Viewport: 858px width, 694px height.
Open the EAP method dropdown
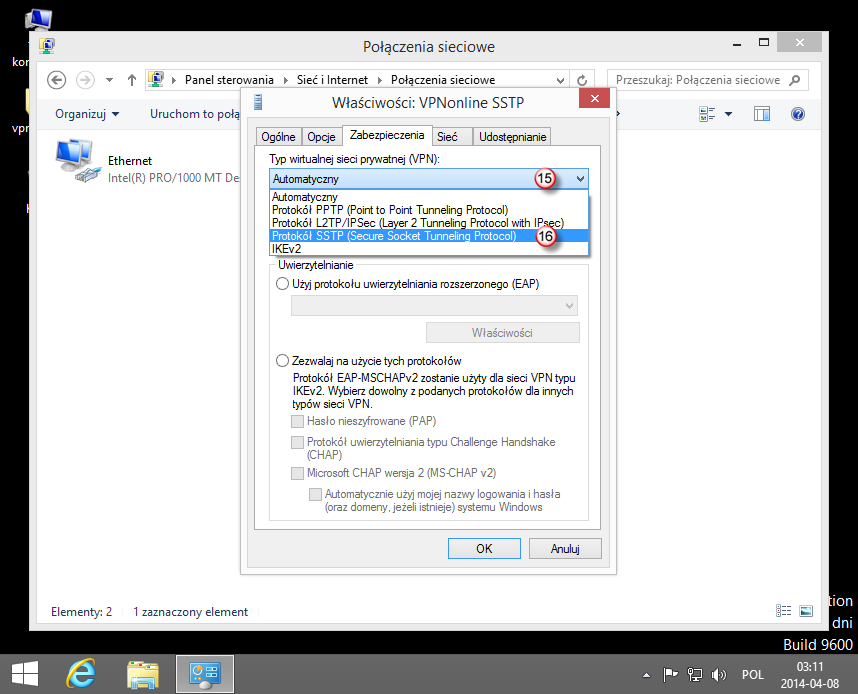[434, 305]
